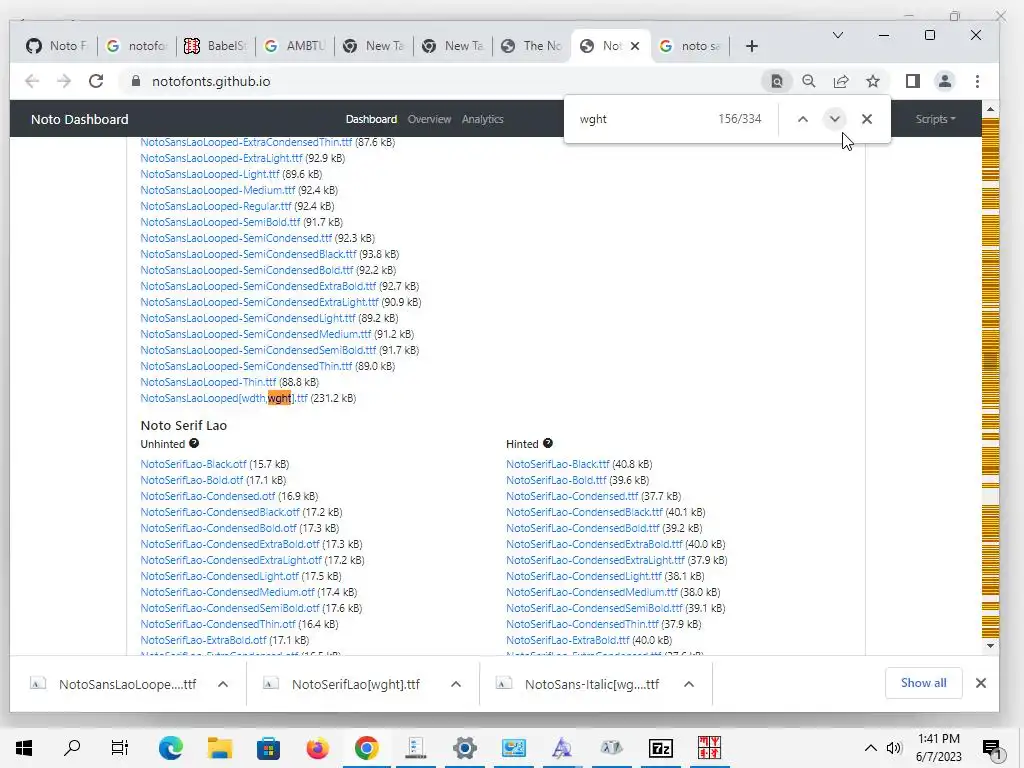Open Firefox from taskbar

[317, 748]
